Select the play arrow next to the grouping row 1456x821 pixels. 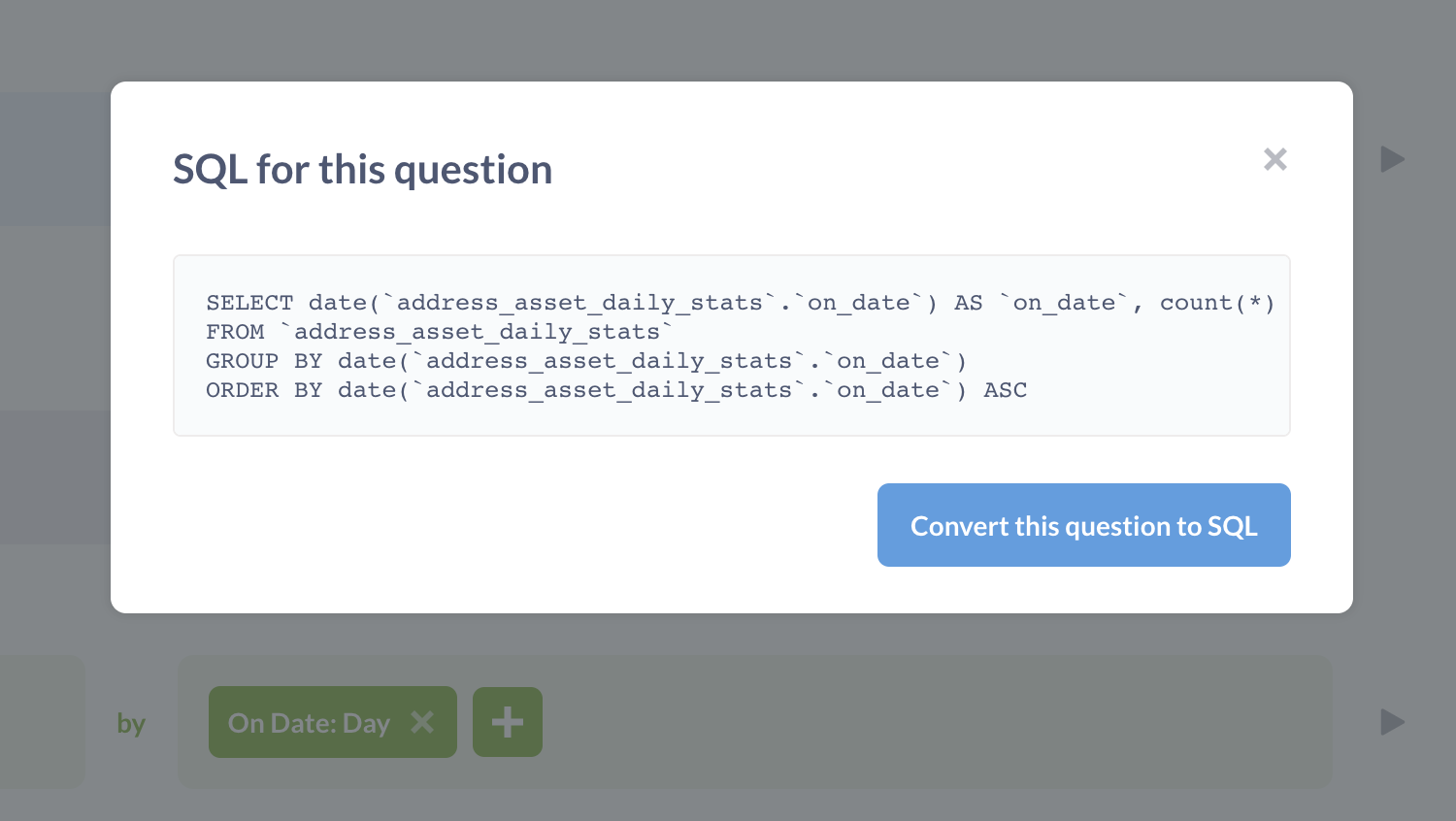click(1392, 722)
